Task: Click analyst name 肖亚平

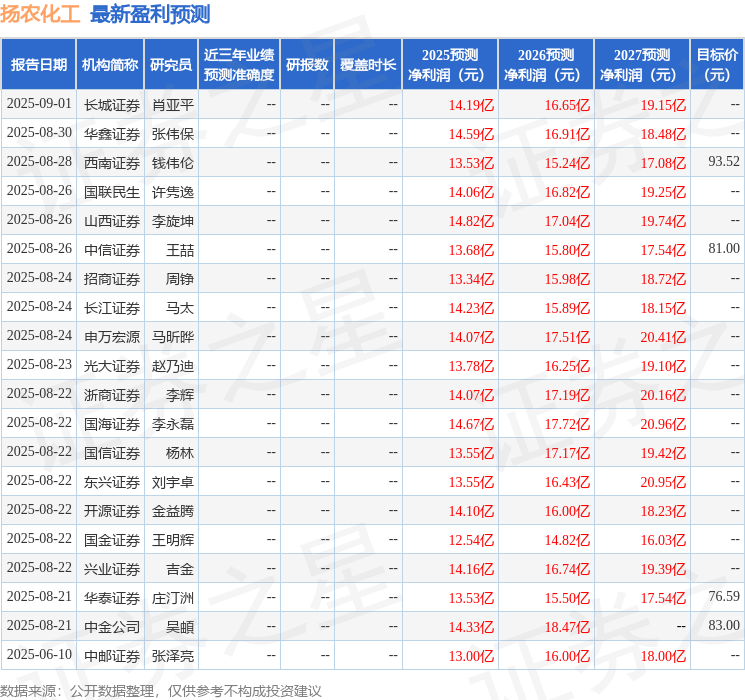Action: (173, 105)
